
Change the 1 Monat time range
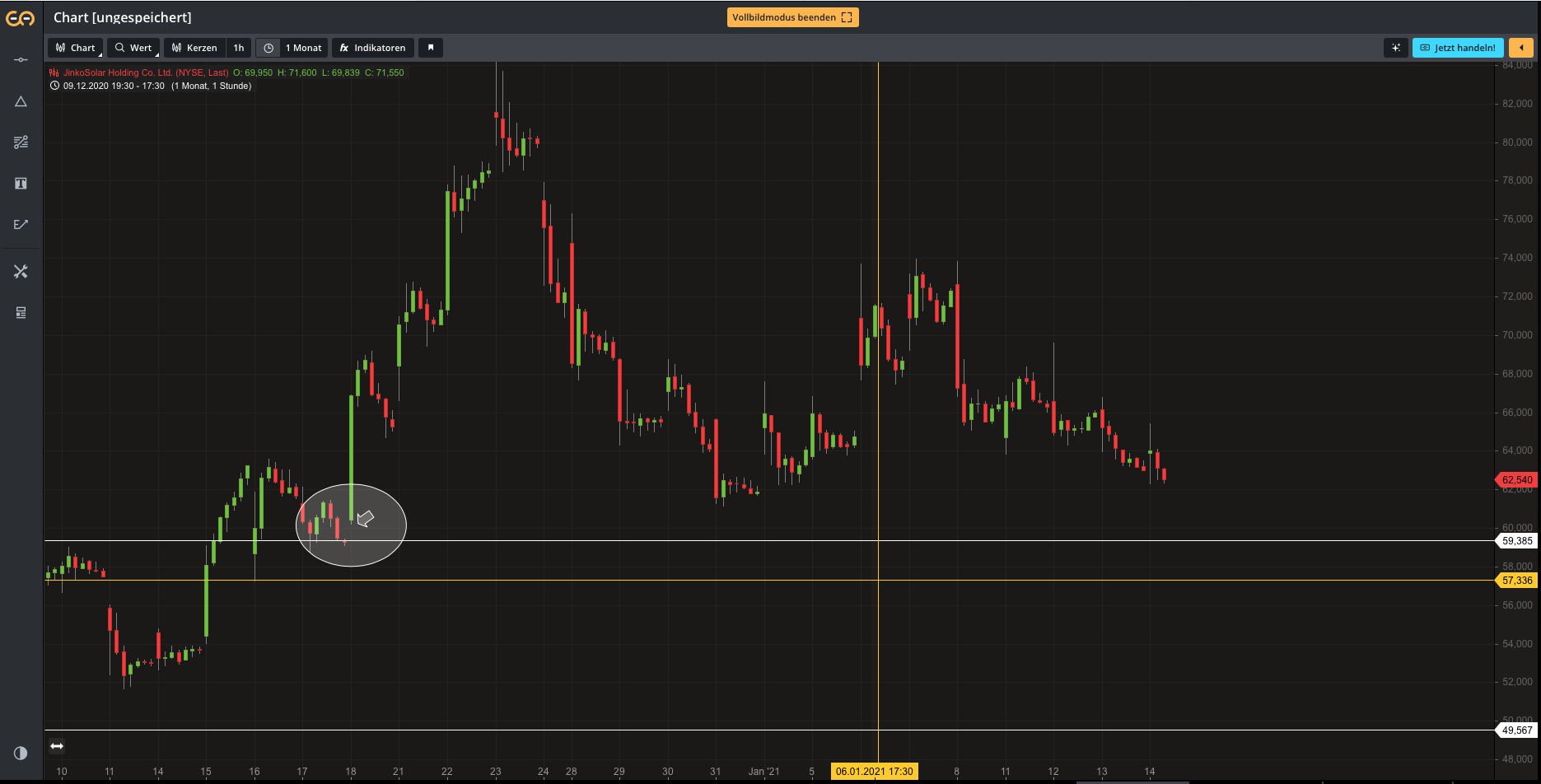pyautogui.click(x=304, y=48)
